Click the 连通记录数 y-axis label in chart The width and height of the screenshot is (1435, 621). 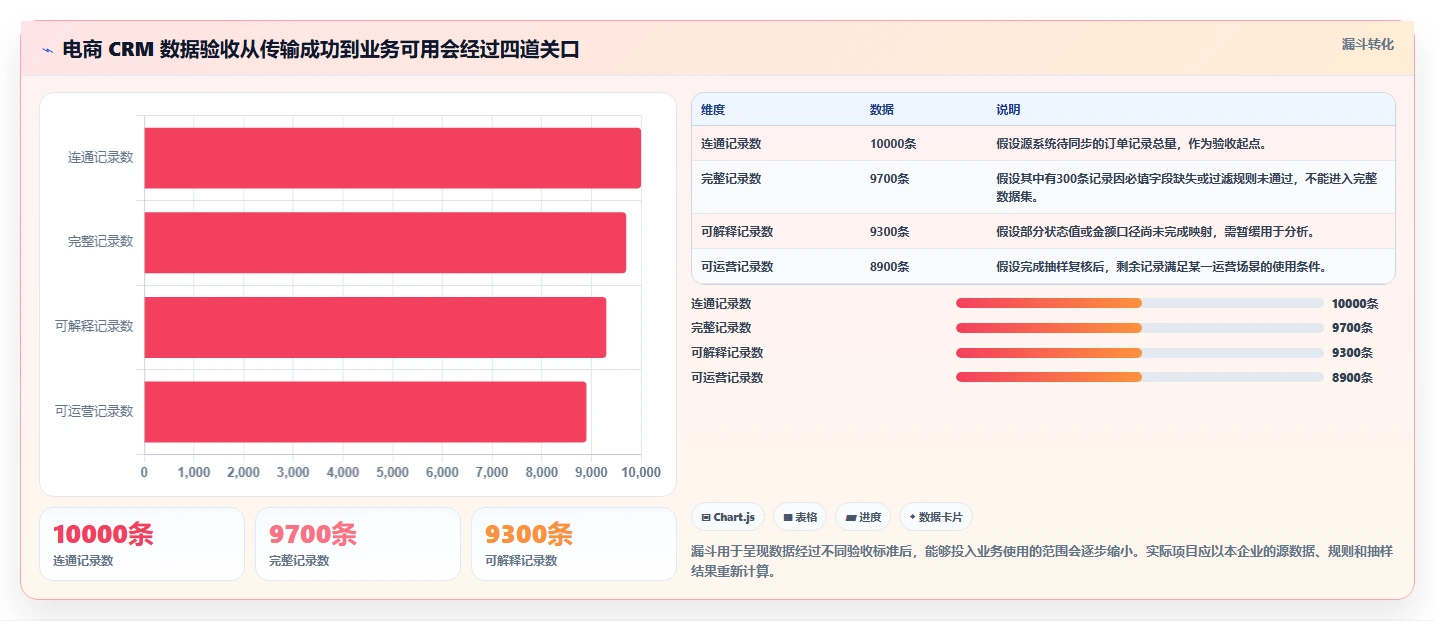pyautogui.click(x=101, y=158)
